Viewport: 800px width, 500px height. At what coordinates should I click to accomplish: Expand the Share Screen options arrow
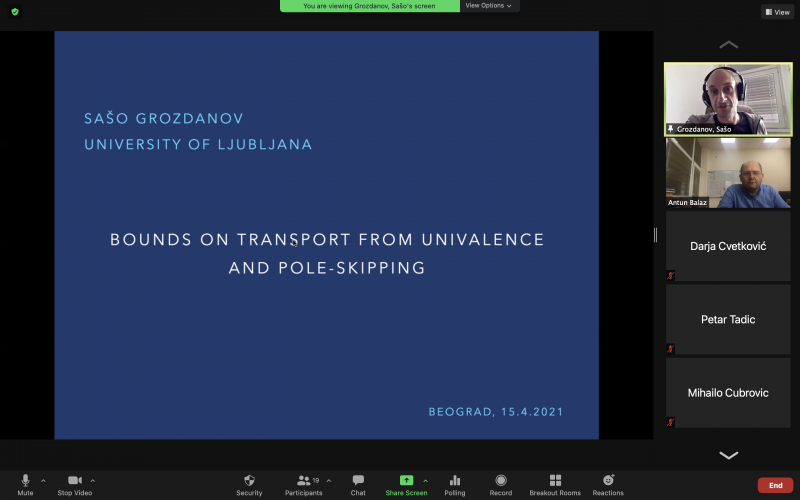[425, 480]
